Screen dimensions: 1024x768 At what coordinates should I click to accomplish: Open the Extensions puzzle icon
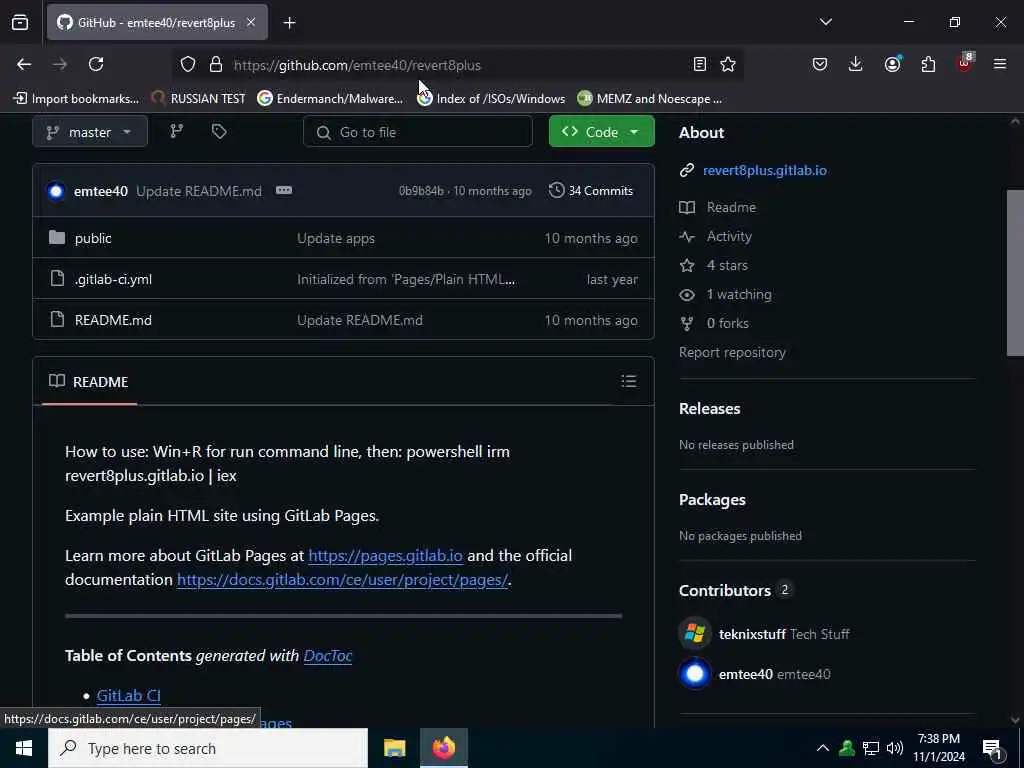[x=928, y=64]
